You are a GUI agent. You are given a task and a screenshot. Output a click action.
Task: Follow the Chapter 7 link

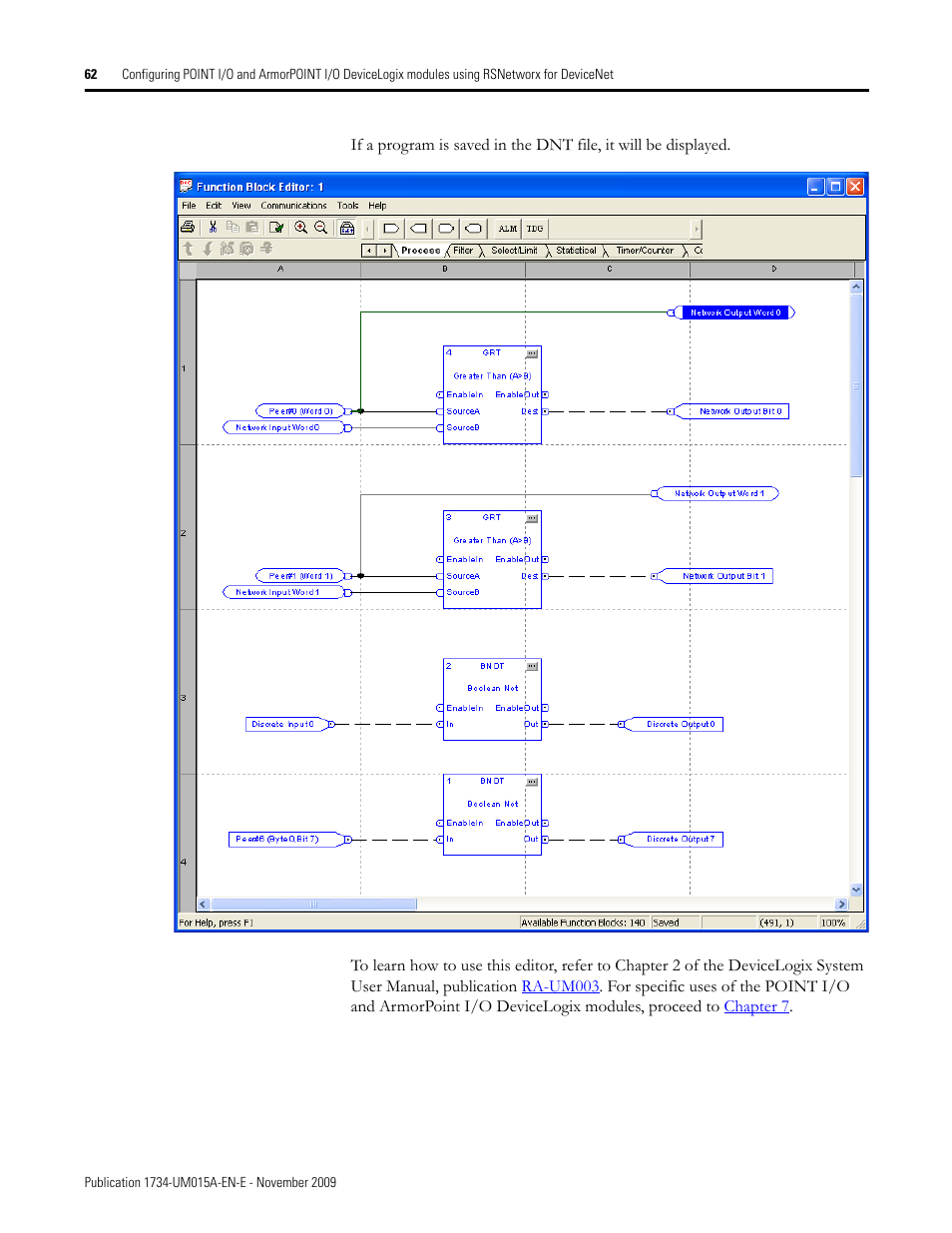click(756, 1006)
